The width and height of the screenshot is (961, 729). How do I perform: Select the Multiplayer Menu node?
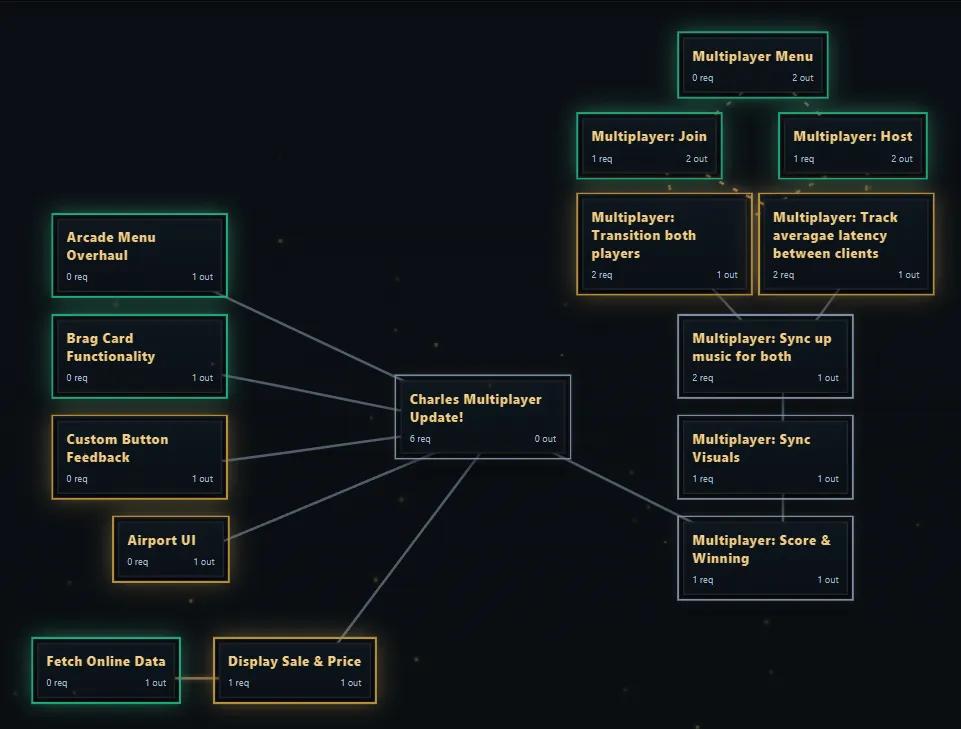click(x=752, y=64)
